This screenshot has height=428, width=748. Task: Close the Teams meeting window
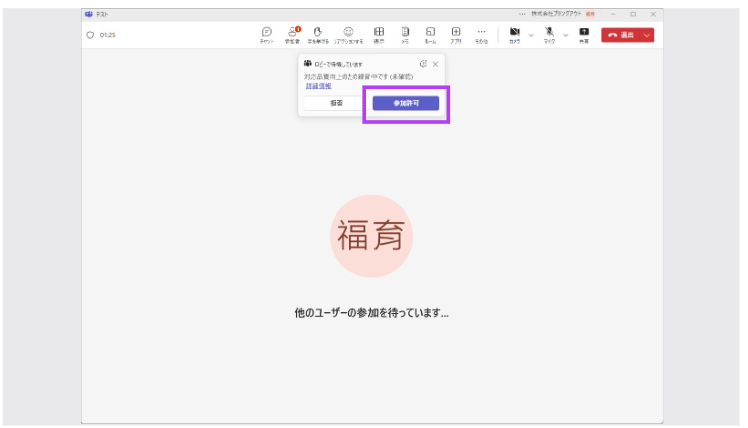pos(653,14)
